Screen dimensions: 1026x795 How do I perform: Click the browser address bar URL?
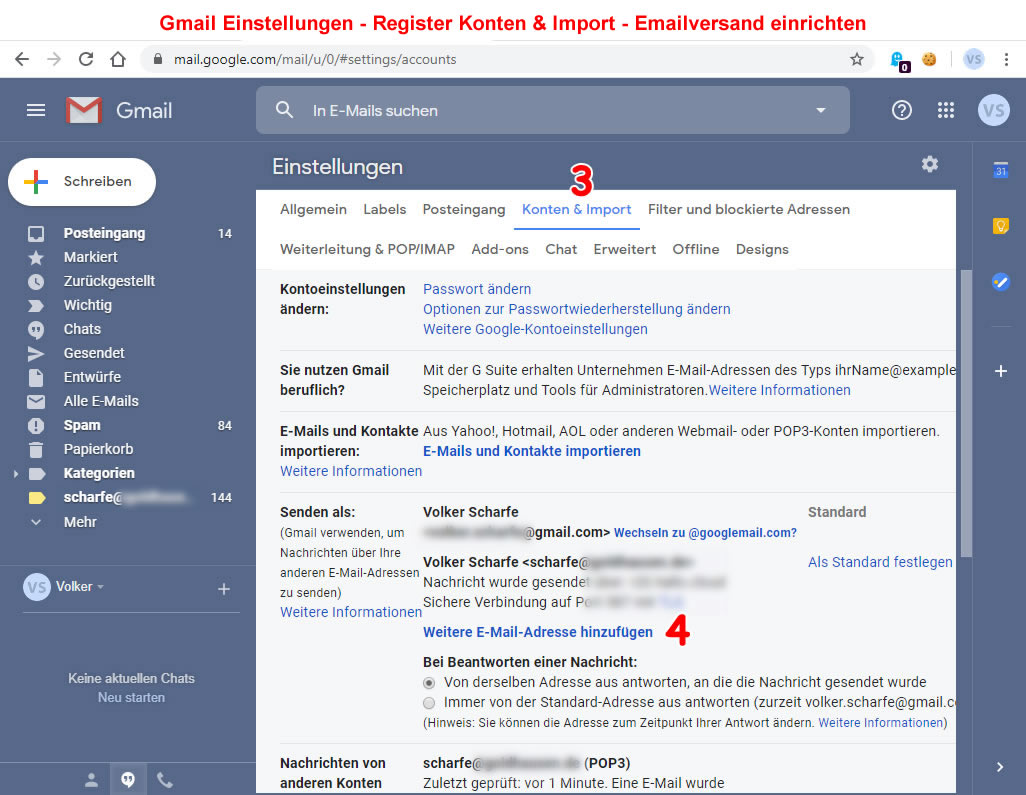tap(315, 60)
